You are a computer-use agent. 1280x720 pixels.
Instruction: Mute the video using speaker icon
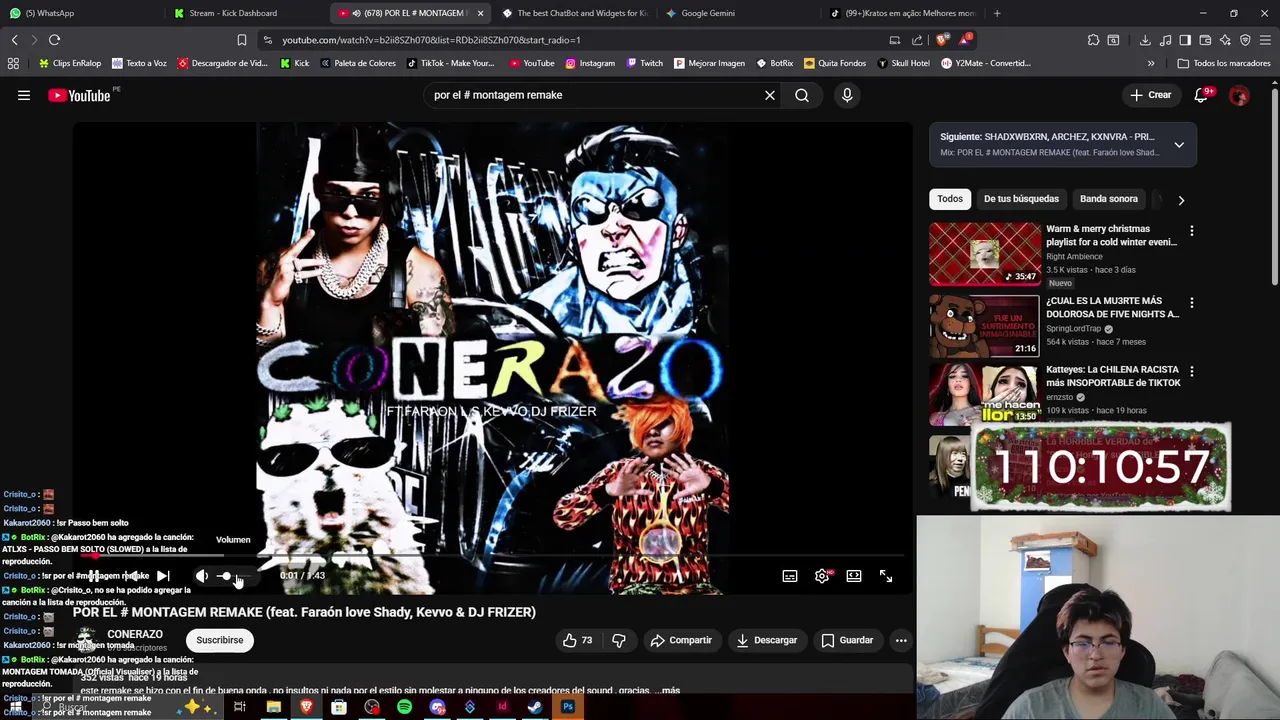click(x=202, y=576)
